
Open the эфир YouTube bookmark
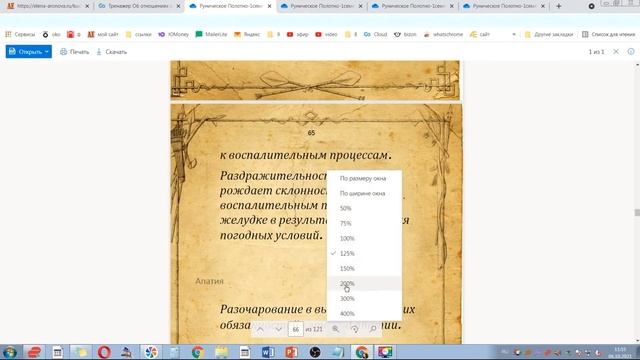click(298, 34)
